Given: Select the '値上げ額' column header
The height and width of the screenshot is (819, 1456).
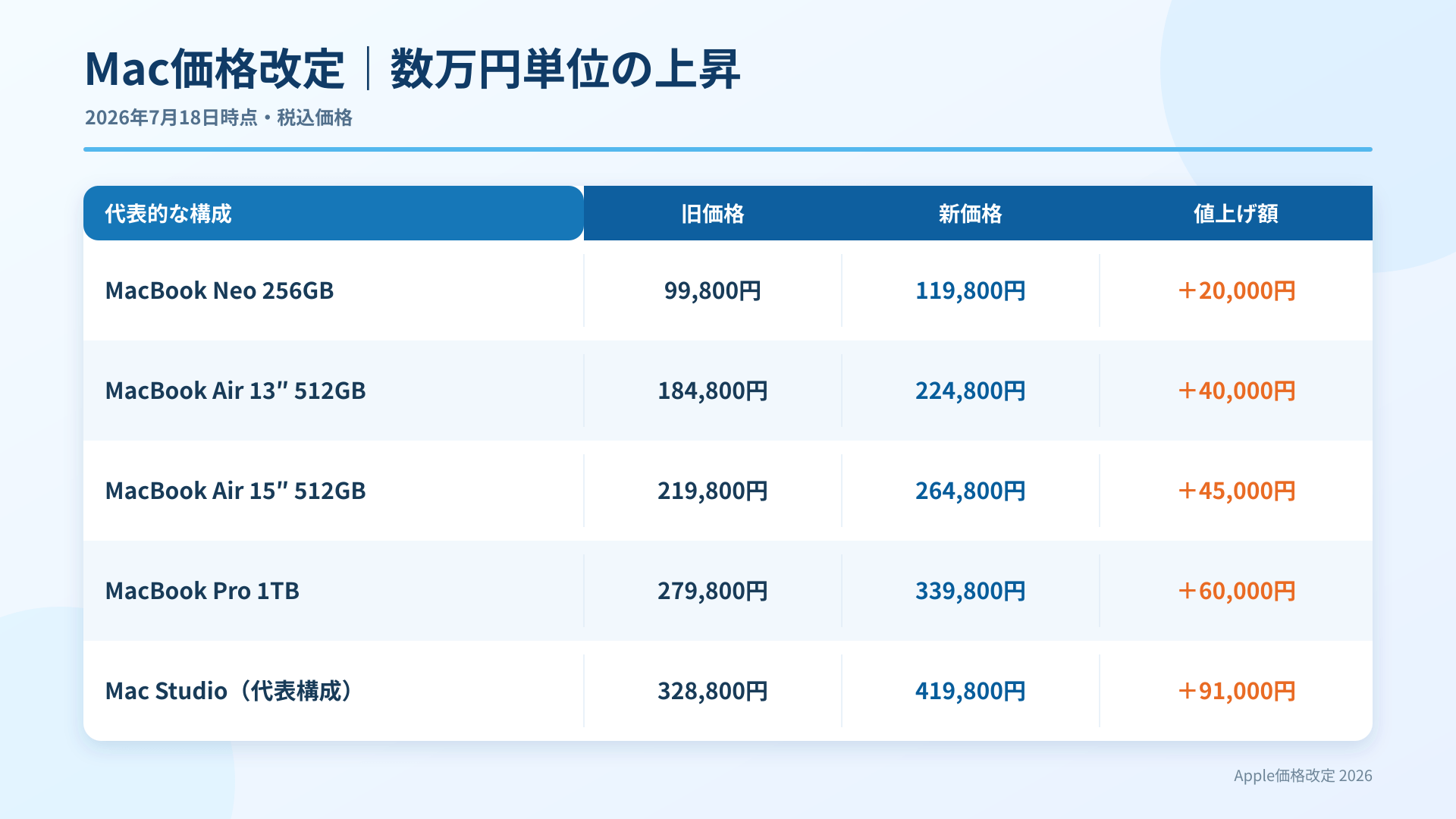Looking at the screenshot, I should (x=1235, y=214).
